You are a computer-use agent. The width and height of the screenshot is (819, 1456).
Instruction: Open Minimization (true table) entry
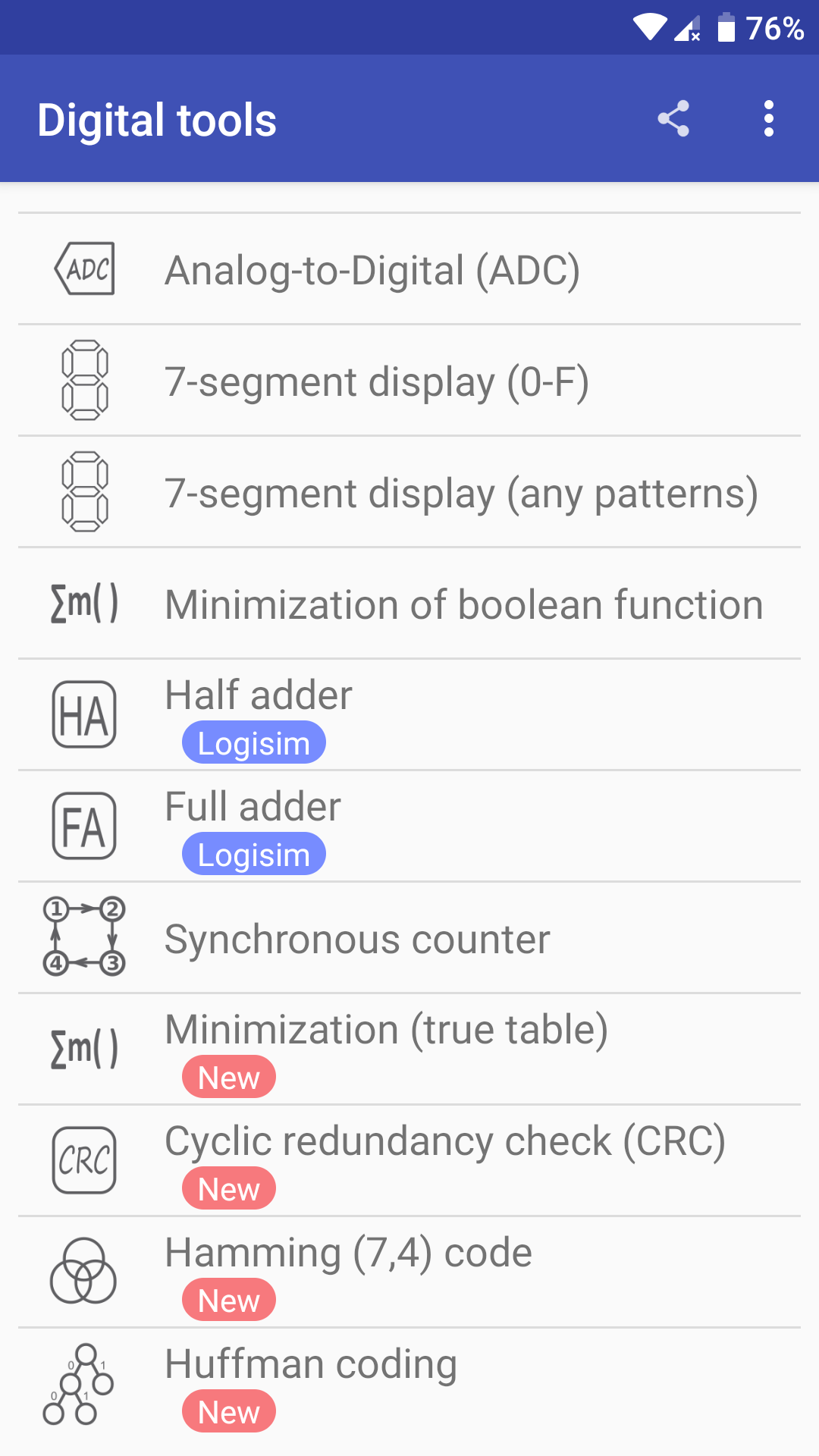point(386,1030)
